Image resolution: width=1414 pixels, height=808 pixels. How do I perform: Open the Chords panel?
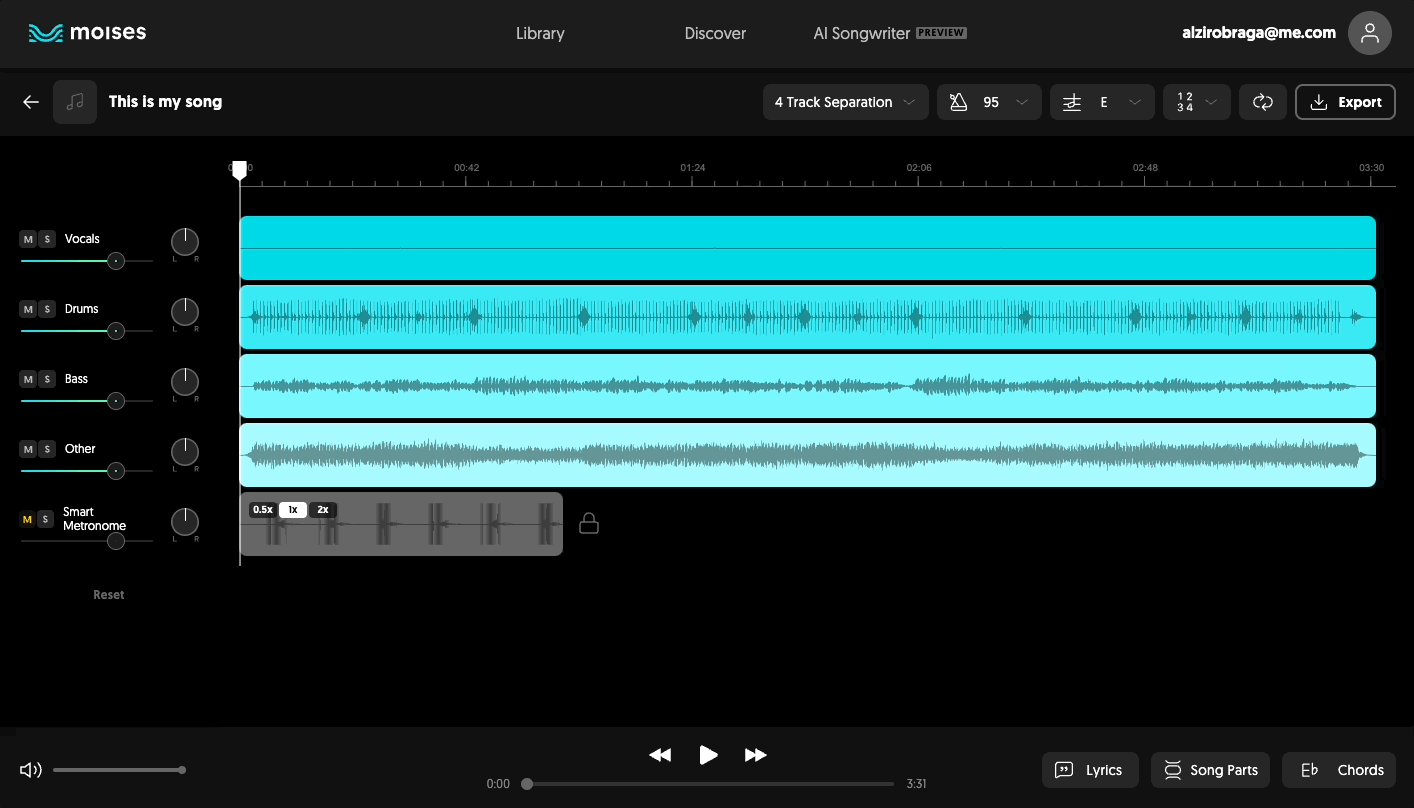click(x=1339, y=770)
